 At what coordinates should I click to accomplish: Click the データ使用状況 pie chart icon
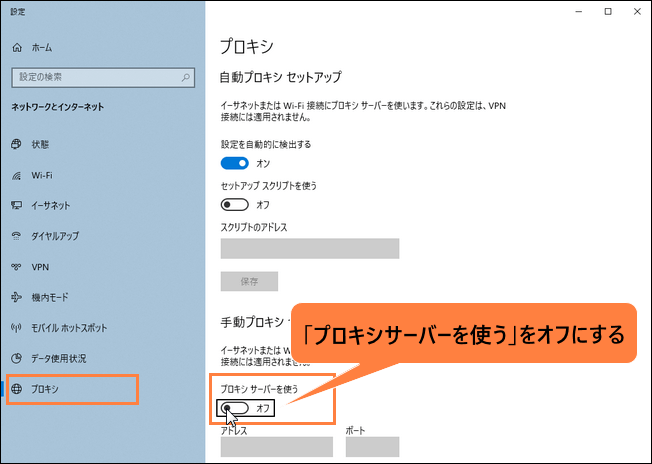[16, 358]
